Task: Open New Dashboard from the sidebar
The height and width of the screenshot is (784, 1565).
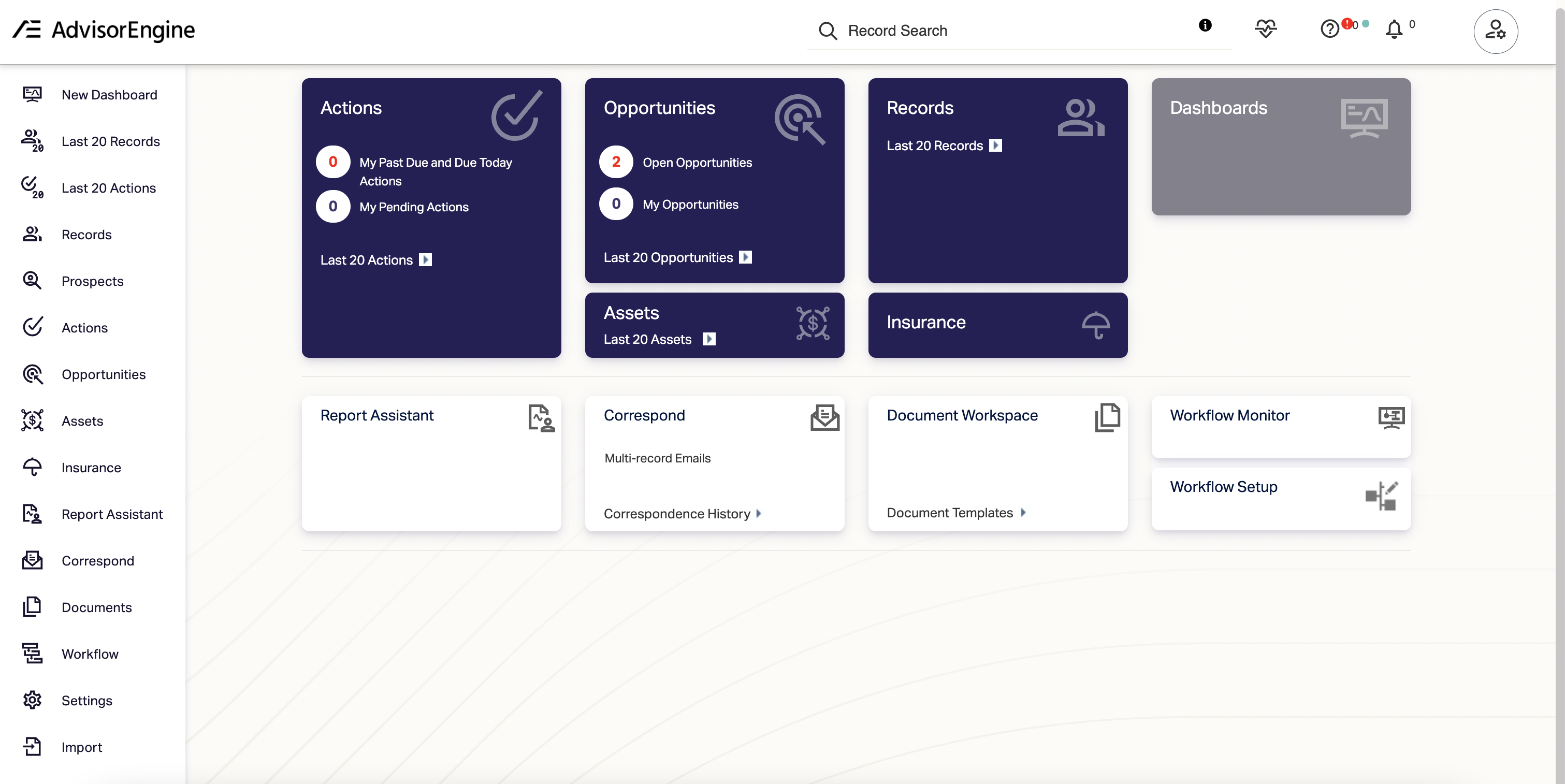Action: coord(109,95)
